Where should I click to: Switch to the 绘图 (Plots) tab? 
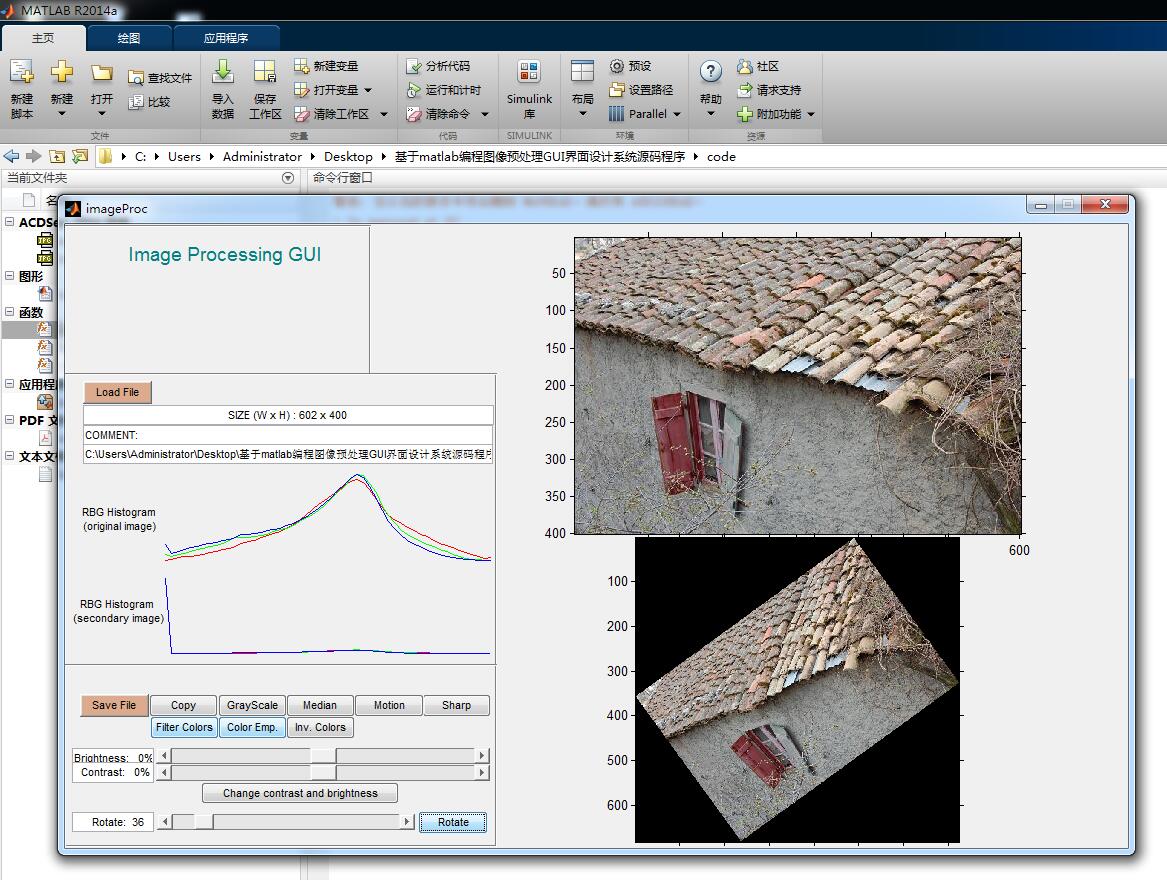pyautogui.click(x=129, y=38)
